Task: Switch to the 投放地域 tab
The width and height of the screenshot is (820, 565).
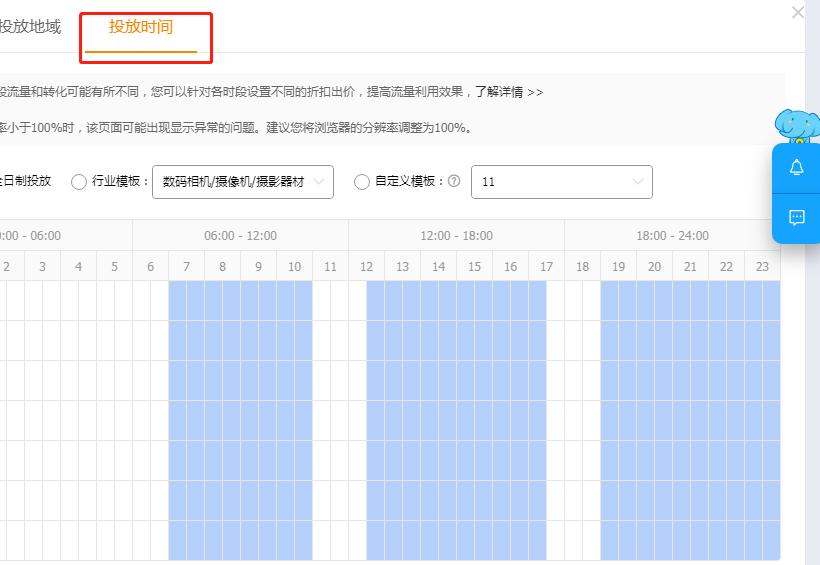Action: coord(30,27)
